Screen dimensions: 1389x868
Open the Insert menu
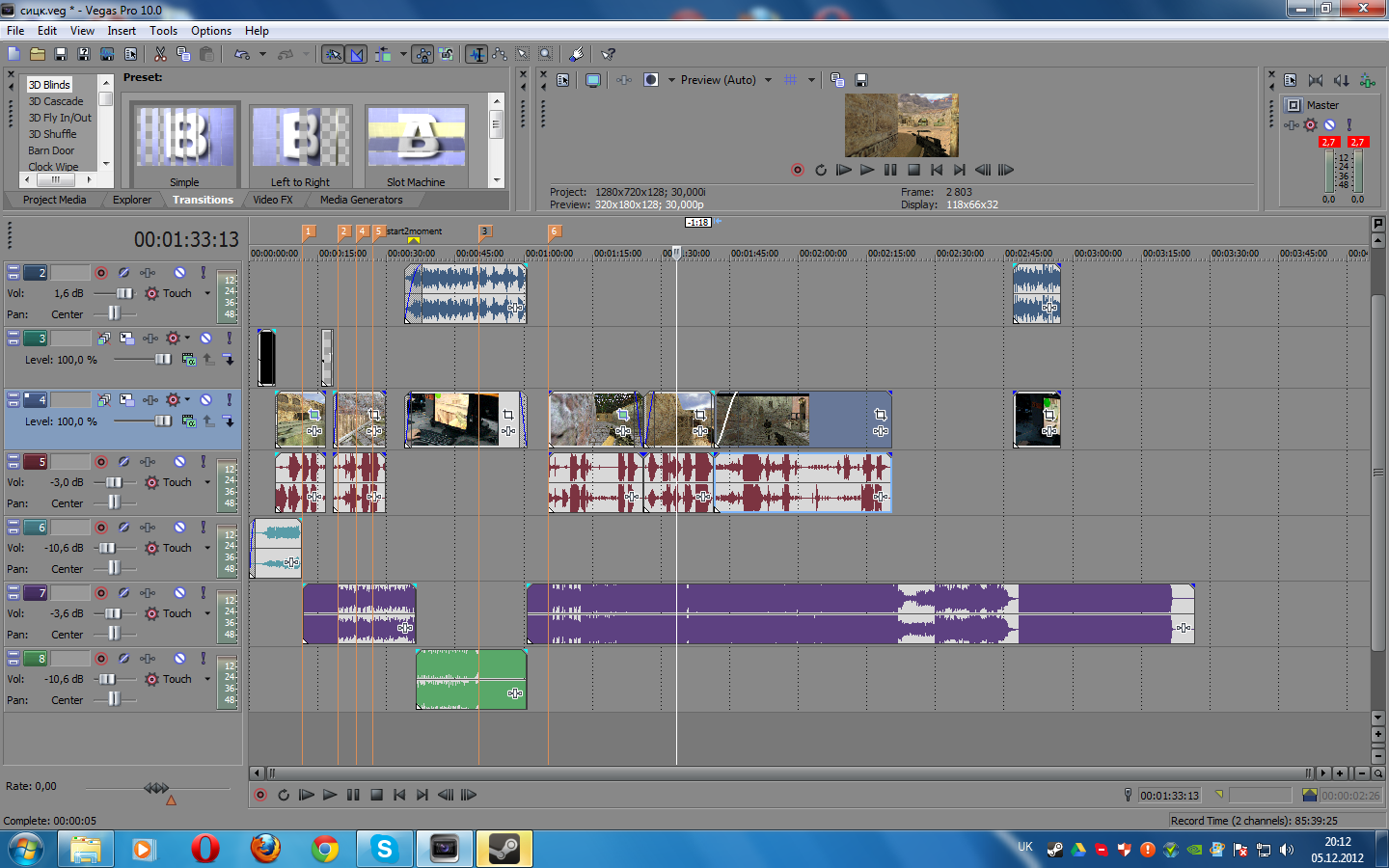coord(122,31)
